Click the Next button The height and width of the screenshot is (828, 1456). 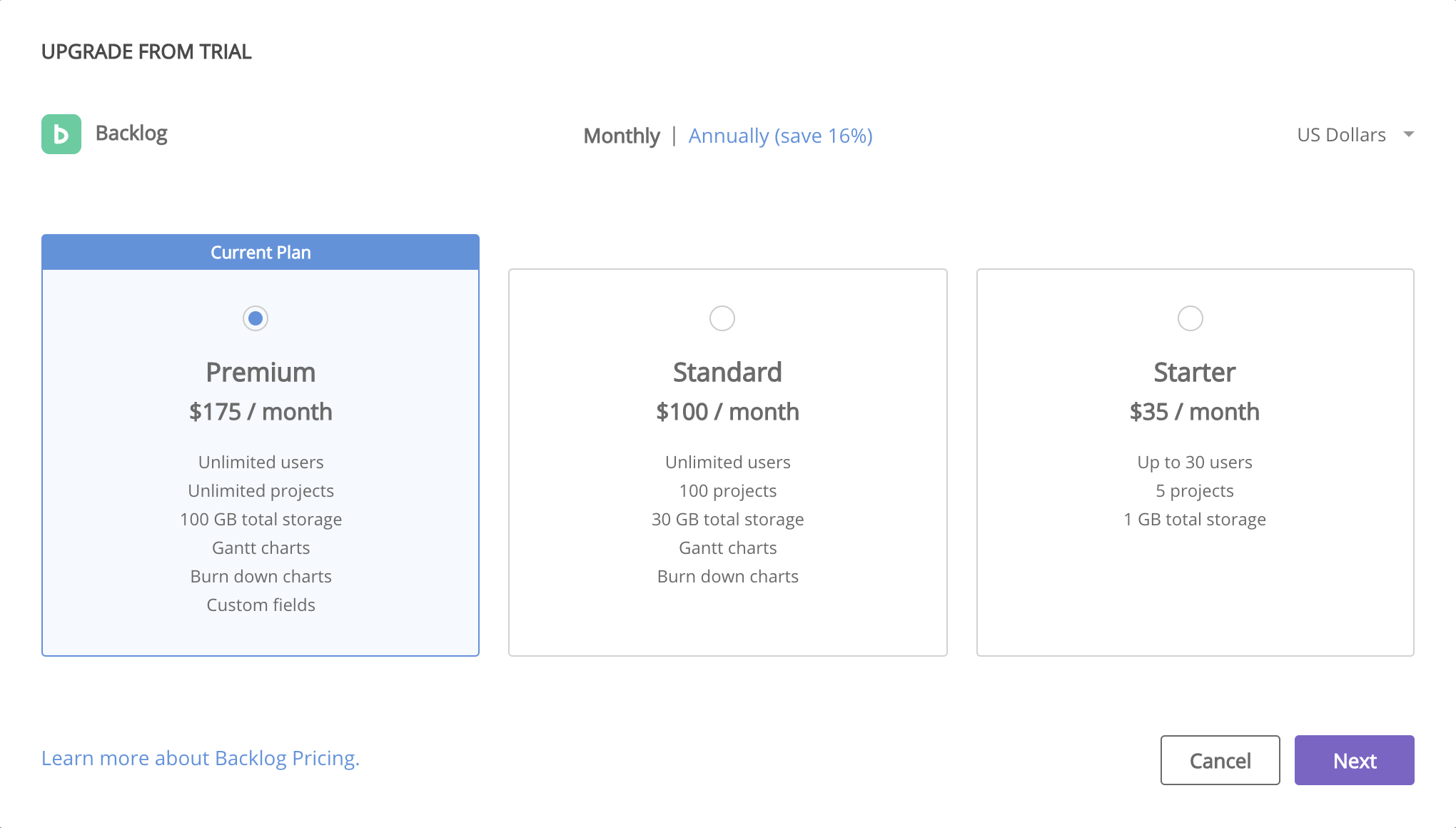tap(1355, 760)
